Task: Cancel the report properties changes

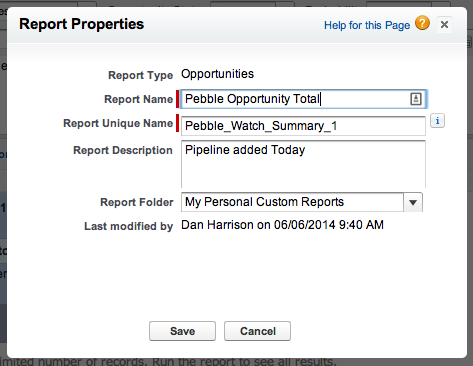Action: pos(257,331)
